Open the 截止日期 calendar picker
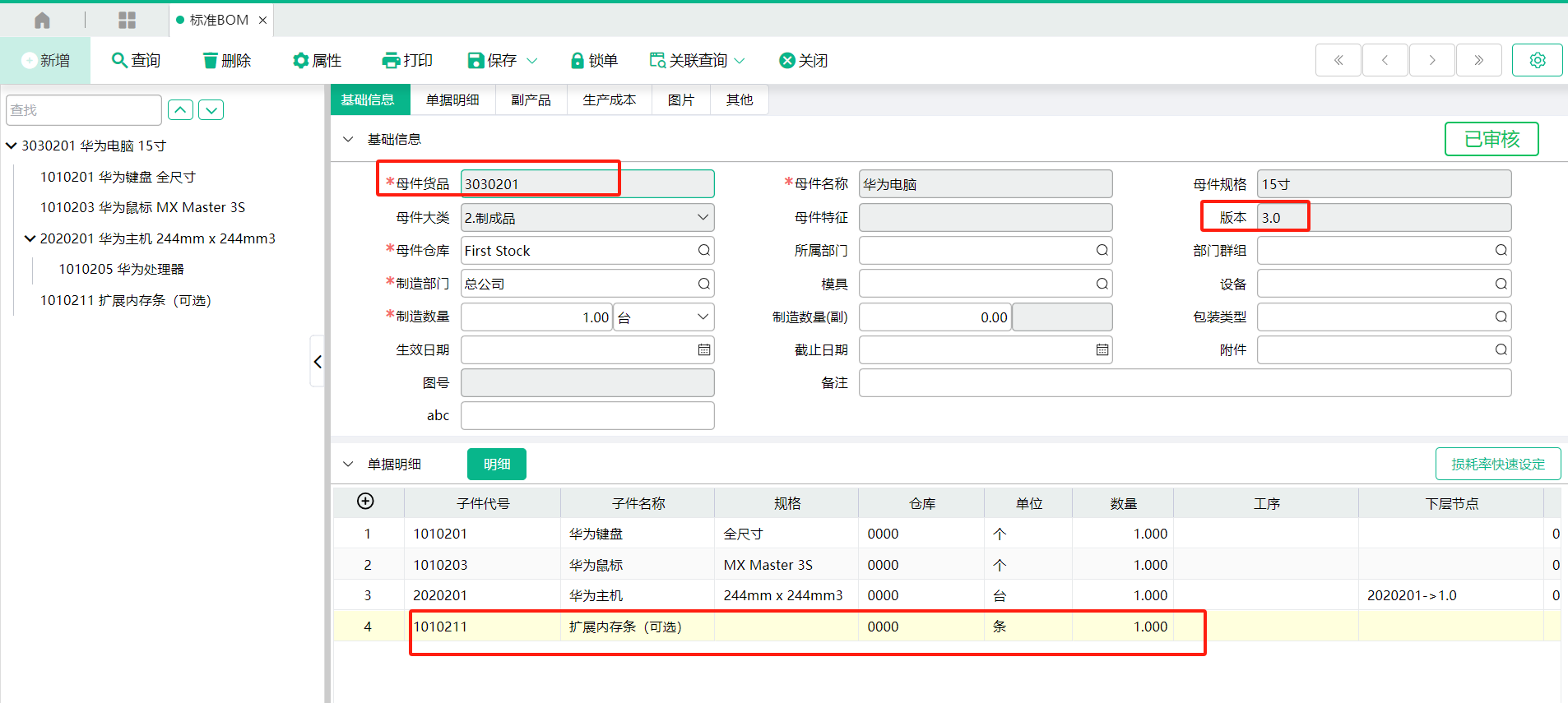Viewport: 1568px width, 703px height. click(1102, 349)
